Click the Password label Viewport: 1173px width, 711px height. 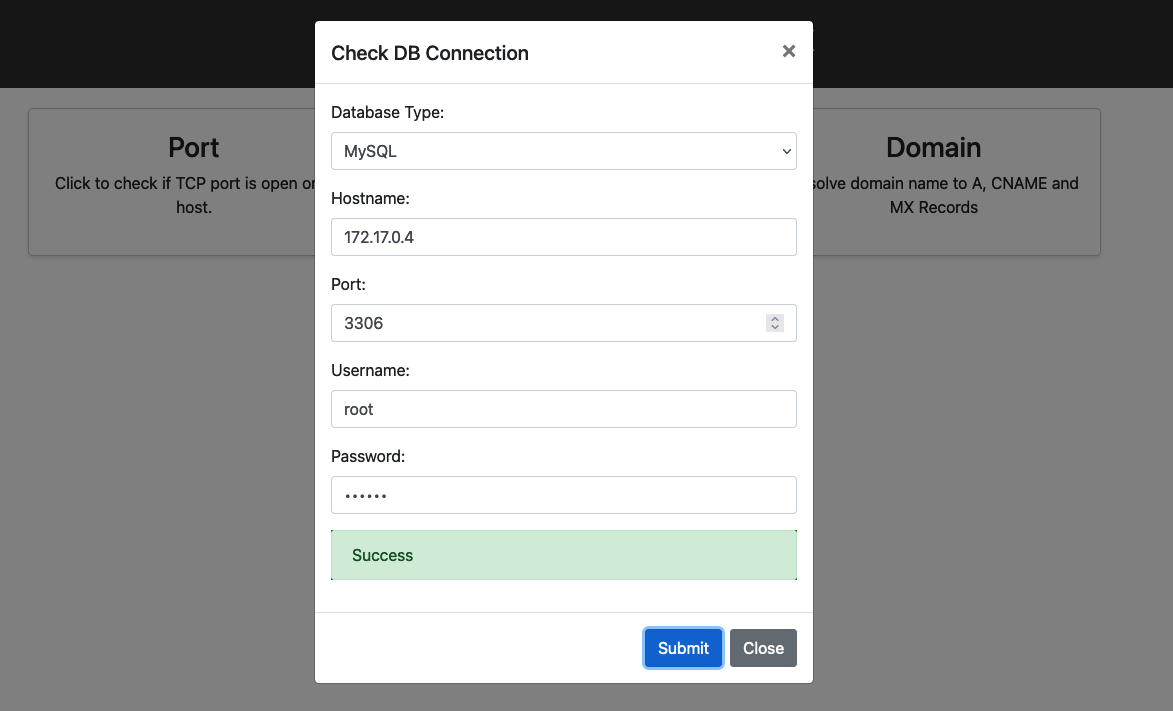(x=368, y=457)
